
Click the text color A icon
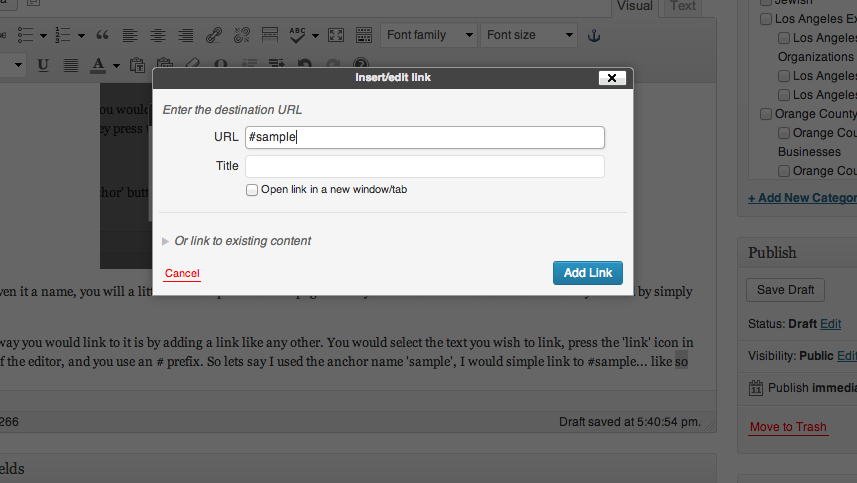coord(98,65)
